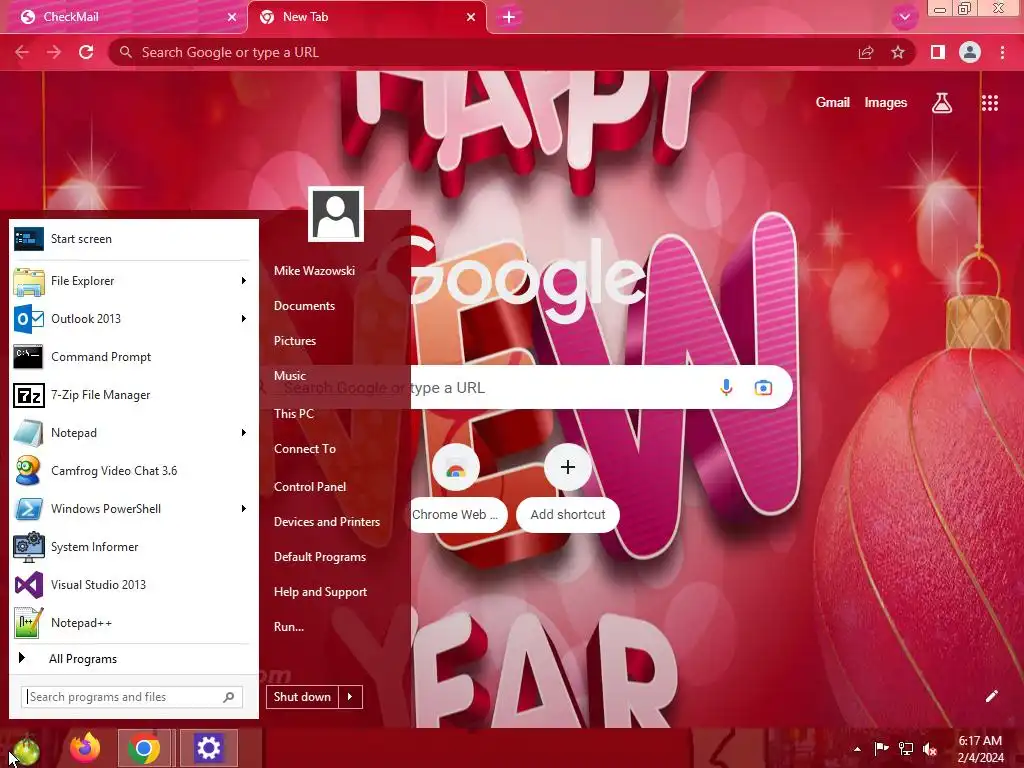Close the CheckMail tab
This screenshot has height=768, width=1024.
pyautogui.click(x=232, y=17)
